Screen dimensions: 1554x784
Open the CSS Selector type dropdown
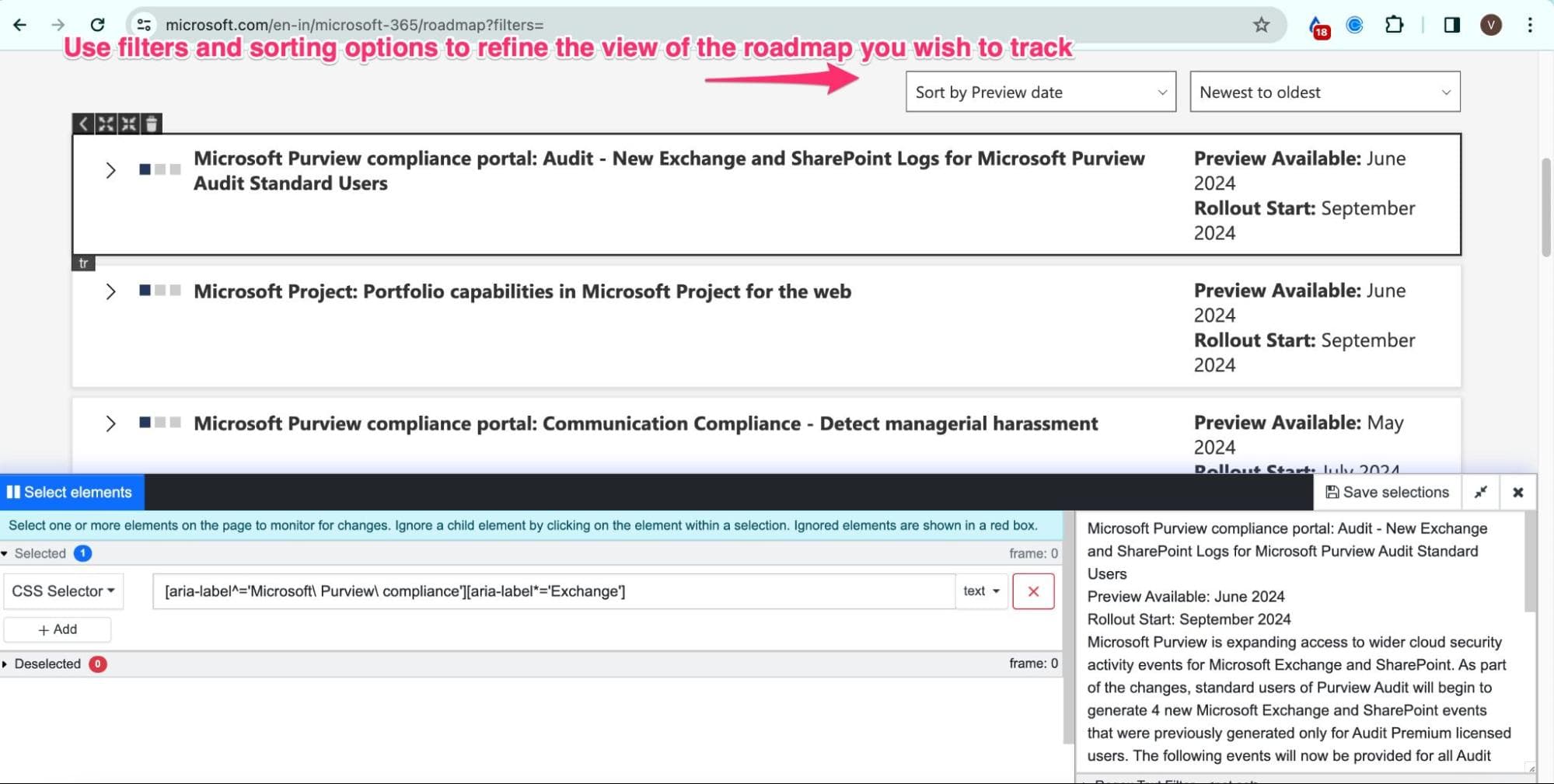[x=63, y=591]
